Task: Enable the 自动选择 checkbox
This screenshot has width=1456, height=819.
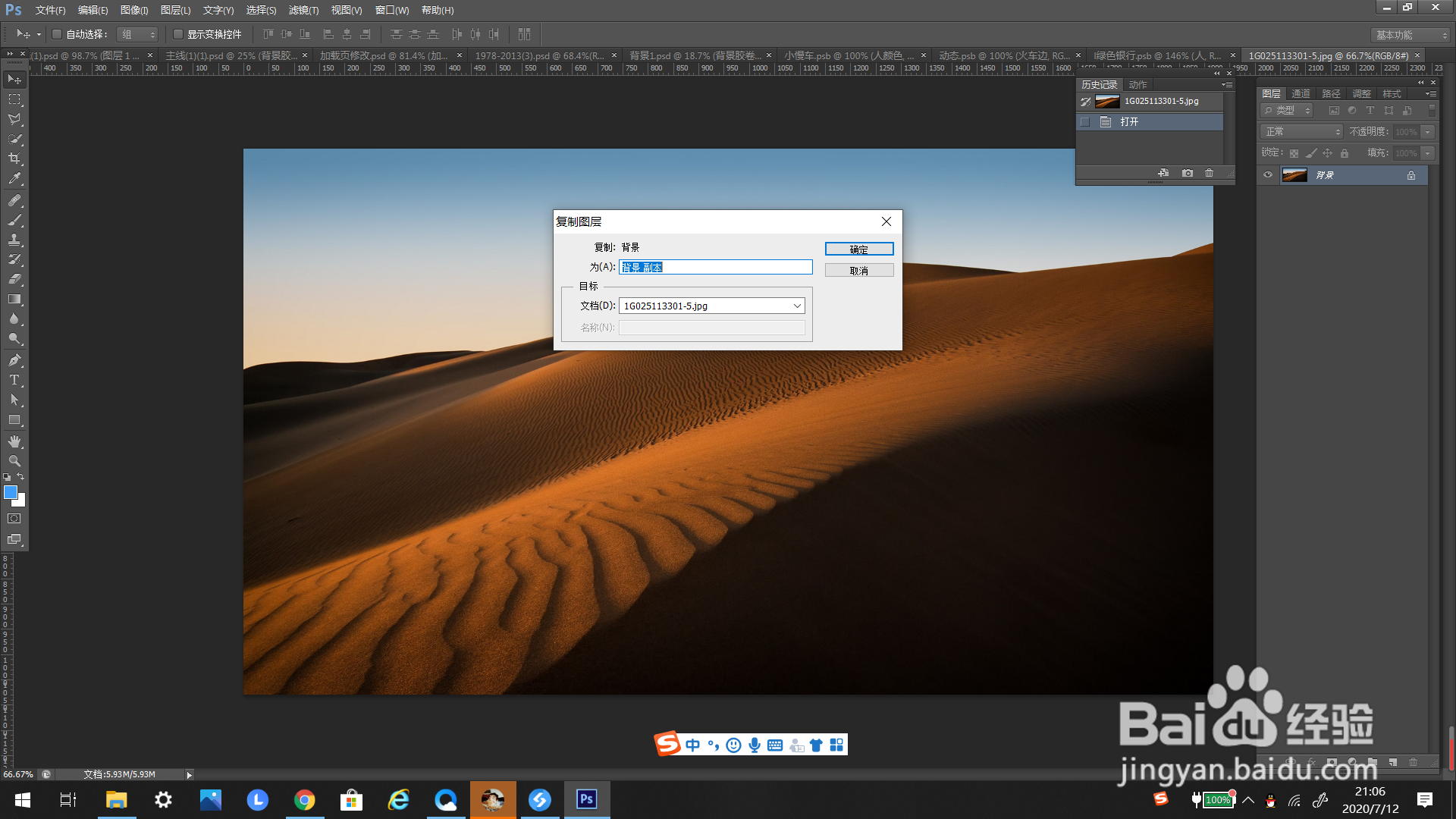Action: click(57, 34)
